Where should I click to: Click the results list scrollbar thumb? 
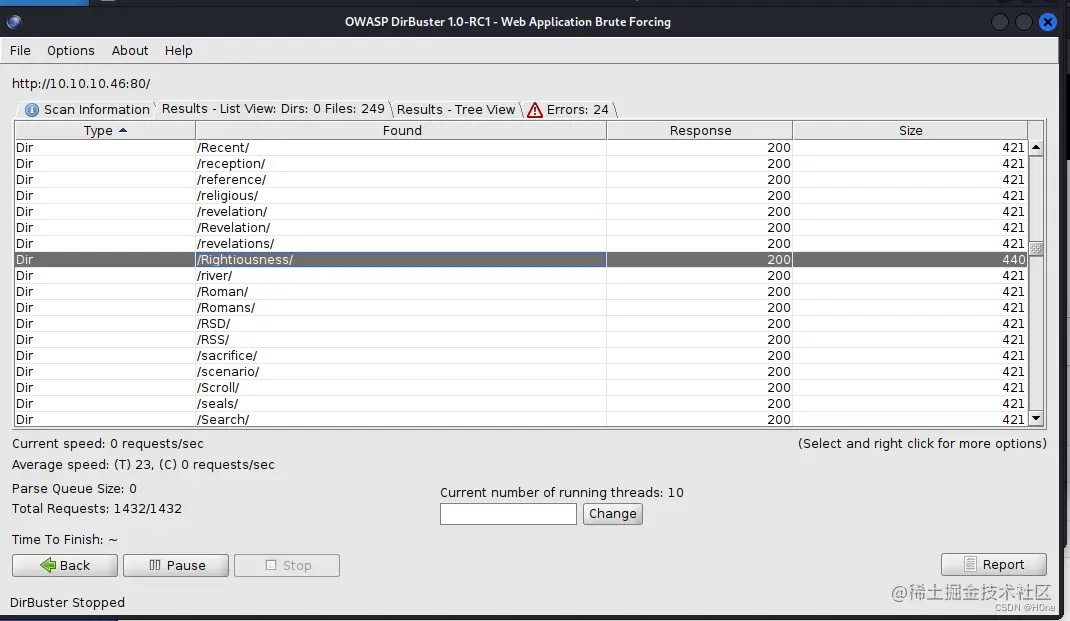click(1036, 248)
